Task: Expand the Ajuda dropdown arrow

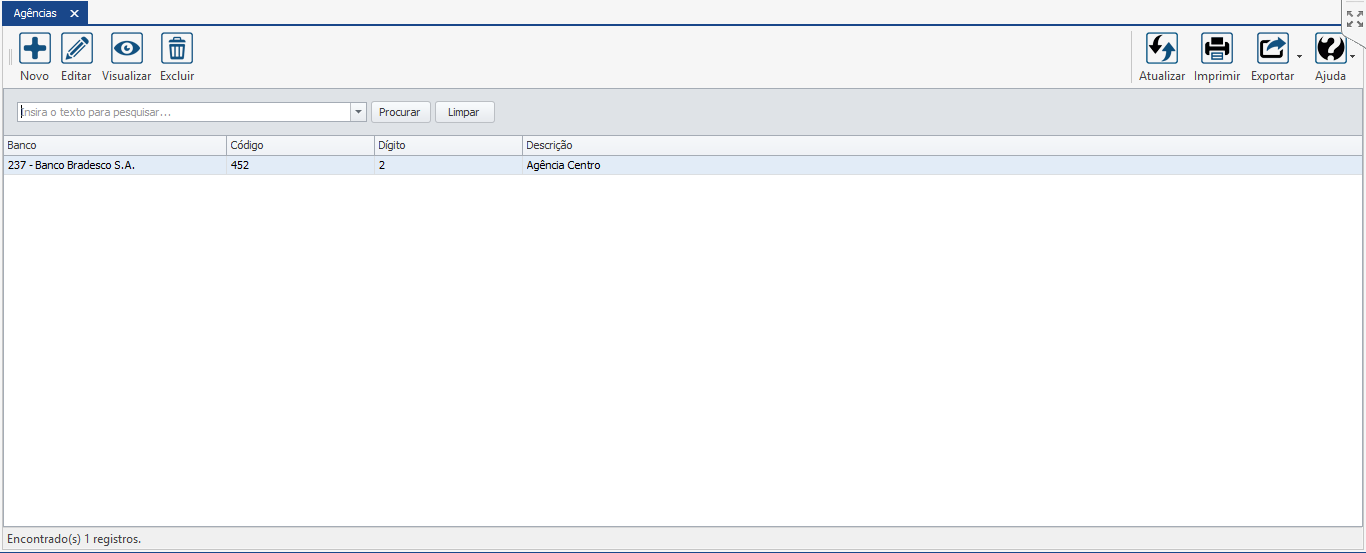Action: tap(1353, 57)
